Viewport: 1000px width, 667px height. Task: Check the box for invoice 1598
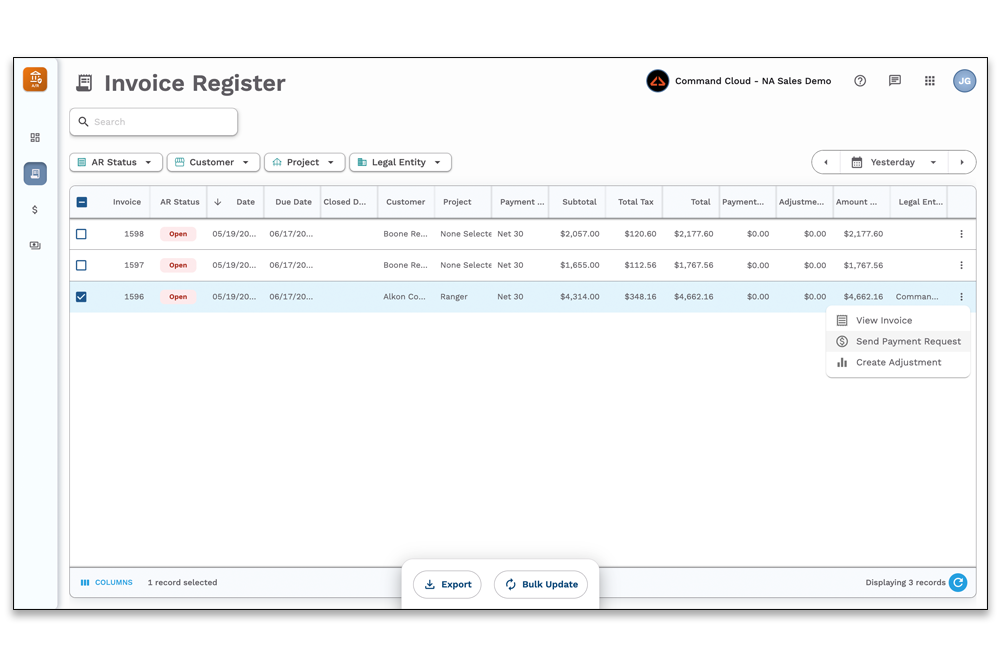[82, 234]
